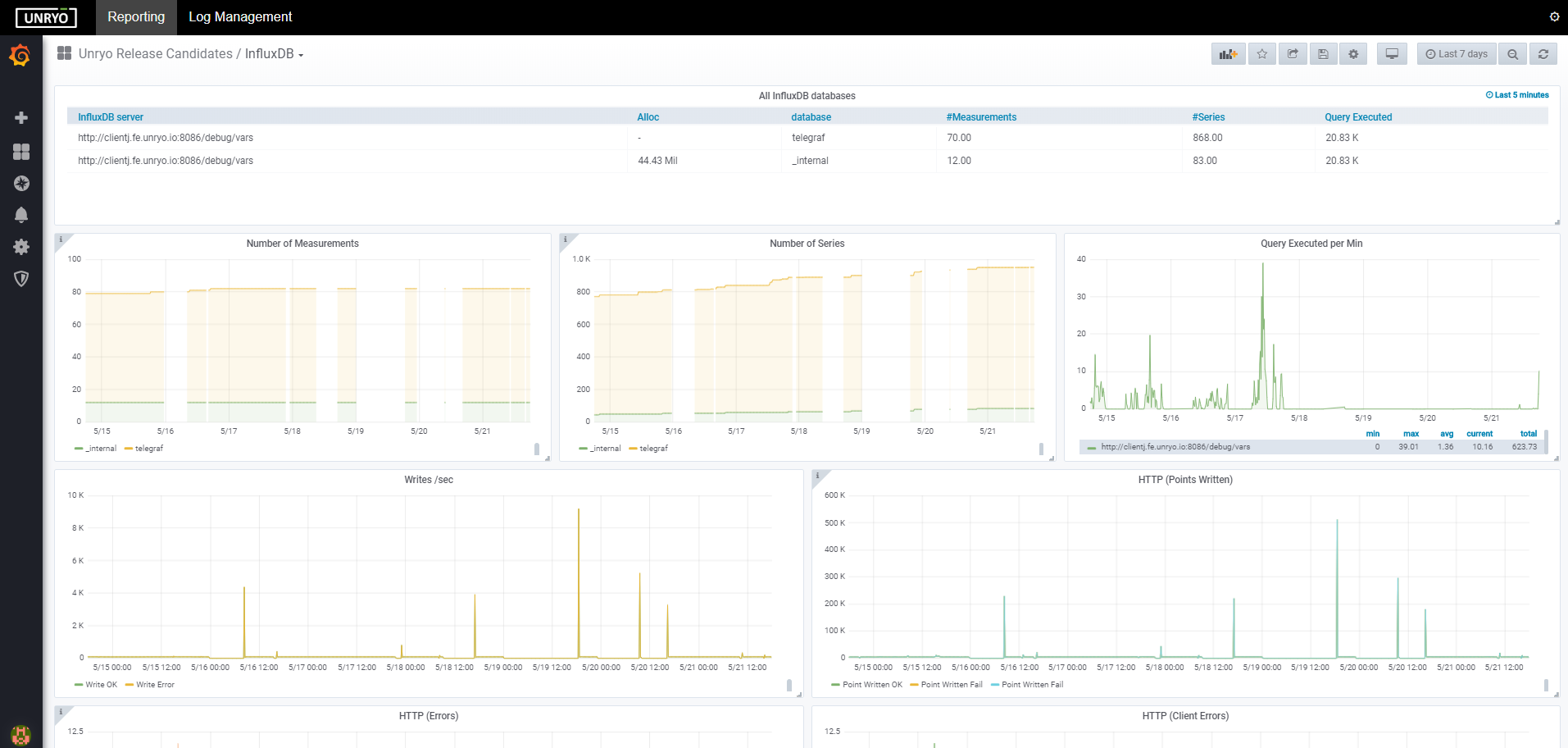Open Explore compass in sidebar
1568x748 pixels.
(21, 183)
